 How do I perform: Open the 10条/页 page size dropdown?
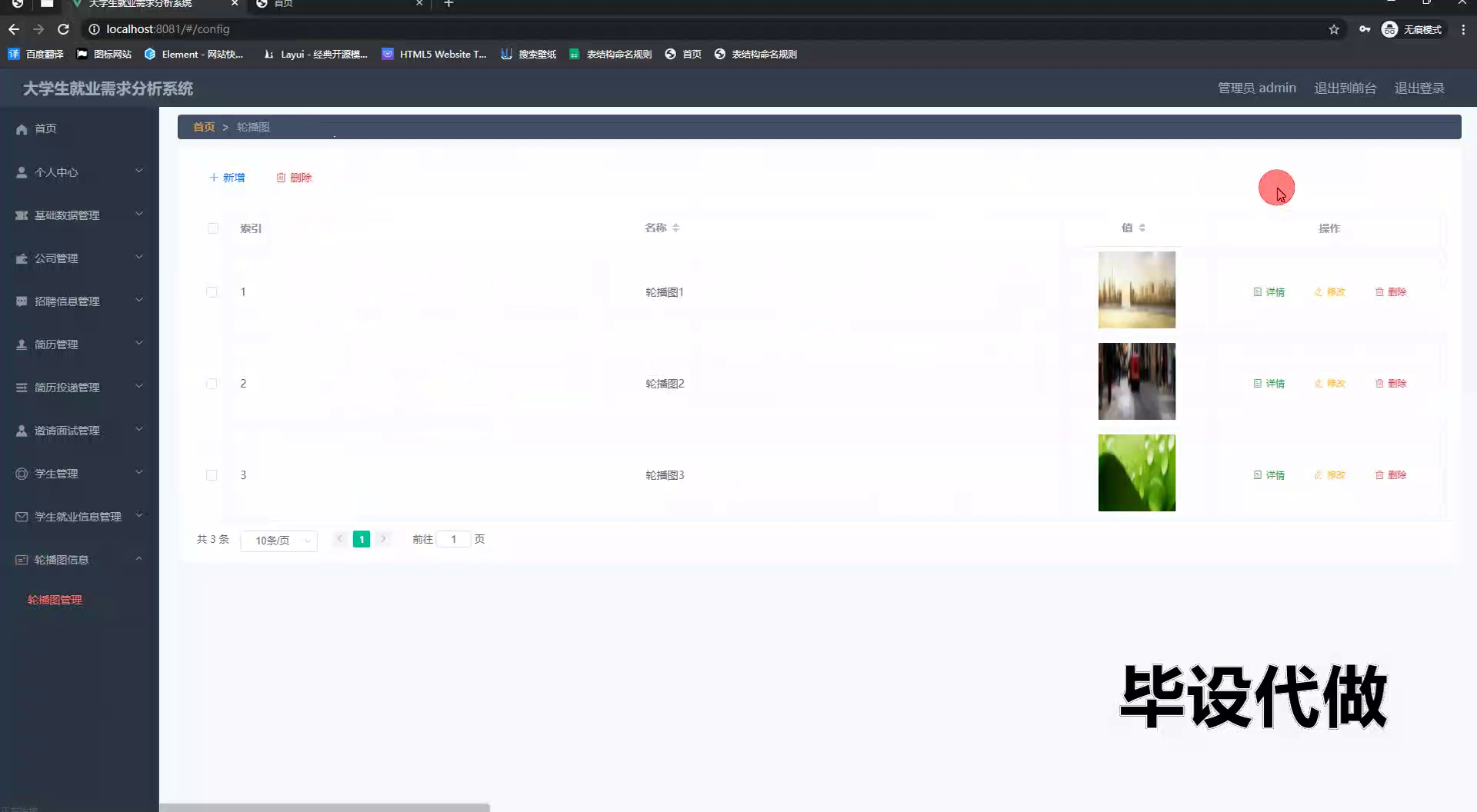[278, 541]
